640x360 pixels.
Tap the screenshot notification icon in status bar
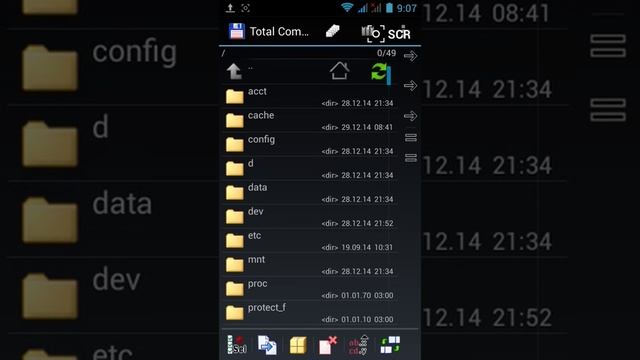[245, 8]
